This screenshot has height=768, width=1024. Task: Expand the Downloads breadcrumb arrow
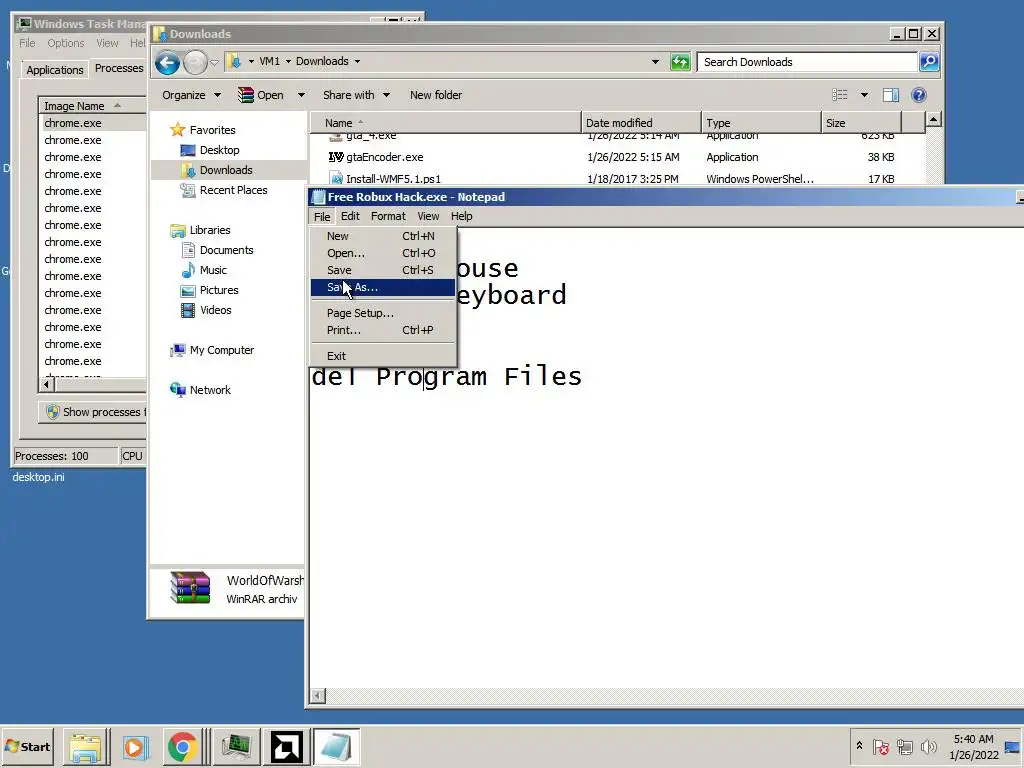357,61
